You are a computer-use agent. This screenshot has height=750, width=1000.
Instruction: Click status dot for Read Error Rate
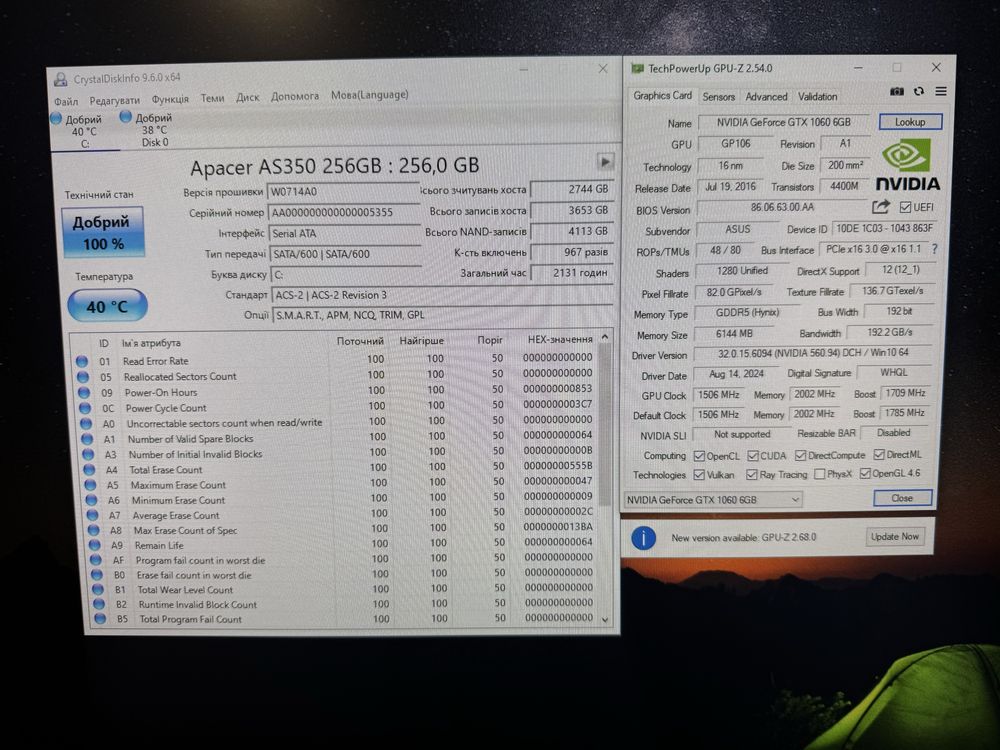(x=82, y=361)
